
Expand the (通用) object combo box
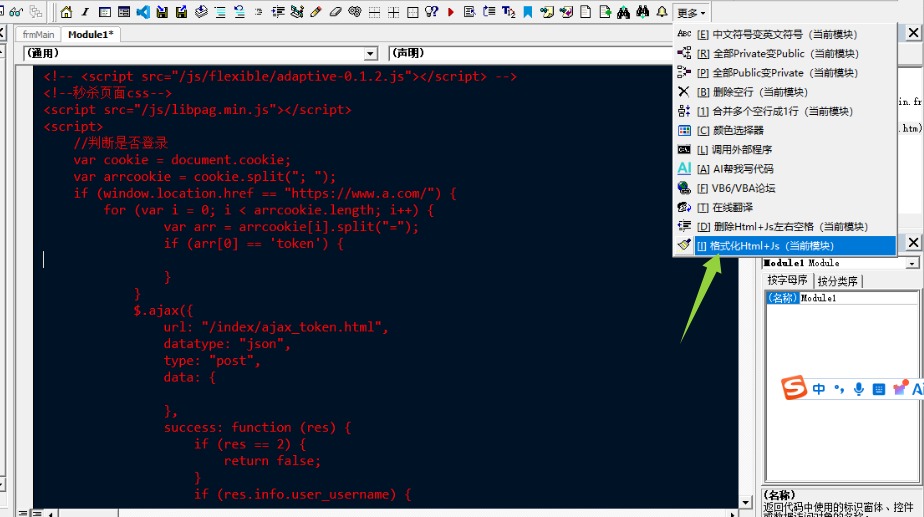(x=370, y=53)
